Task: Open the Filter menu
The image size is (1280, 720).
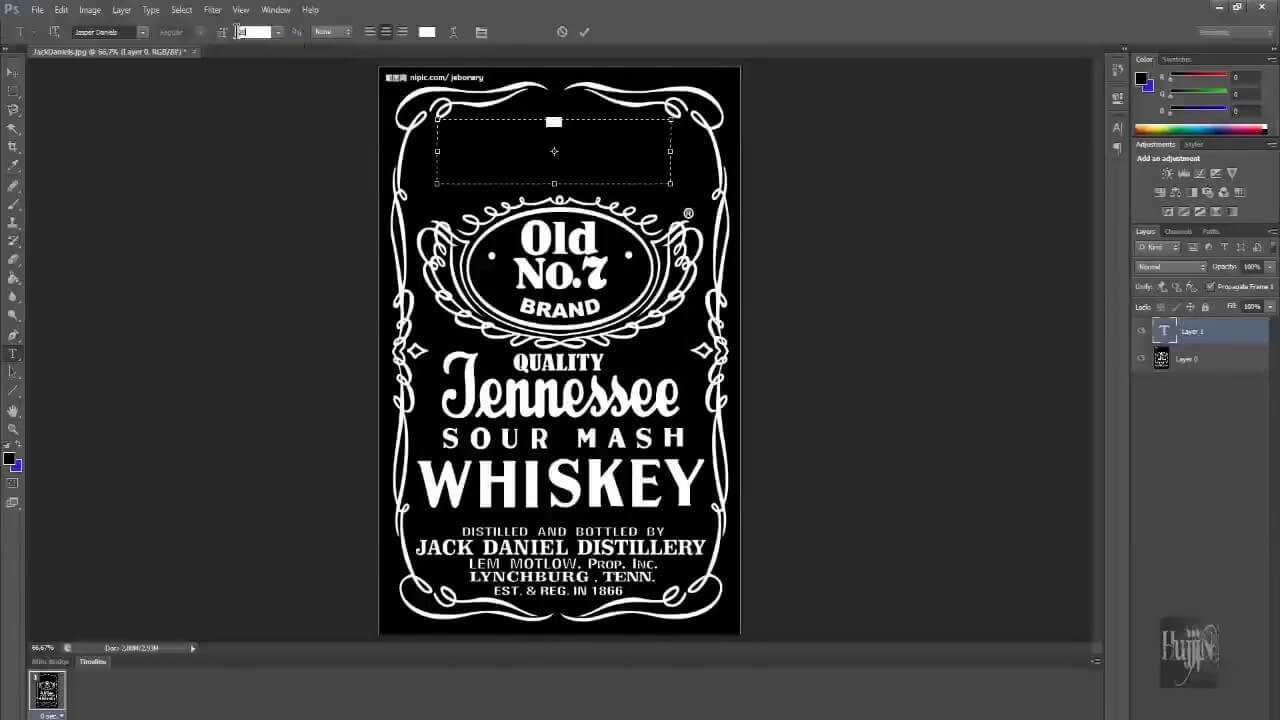Action: (x=212, y=10)
